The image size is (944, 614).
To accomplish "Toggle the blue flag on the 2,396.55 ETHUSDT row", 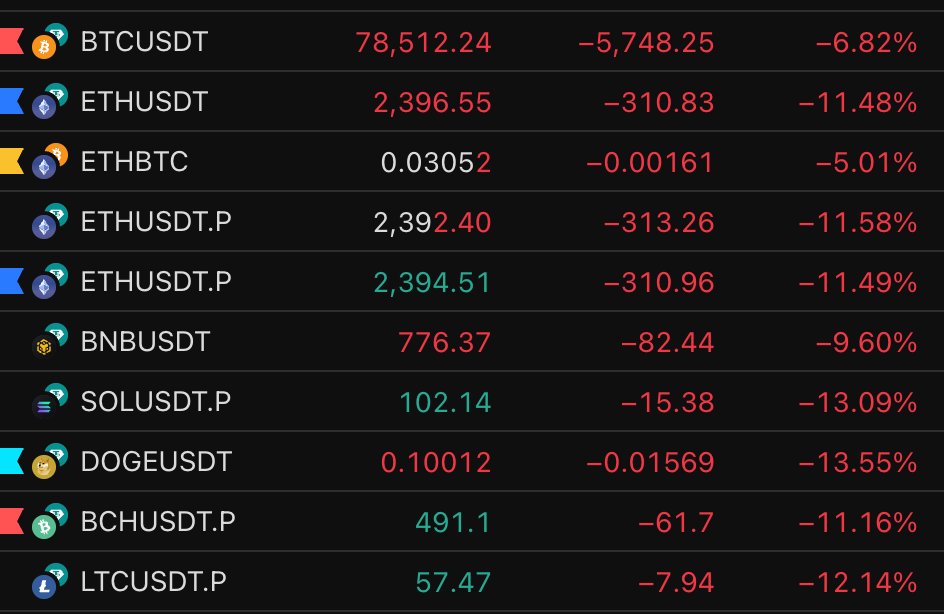I will point(11,101).
